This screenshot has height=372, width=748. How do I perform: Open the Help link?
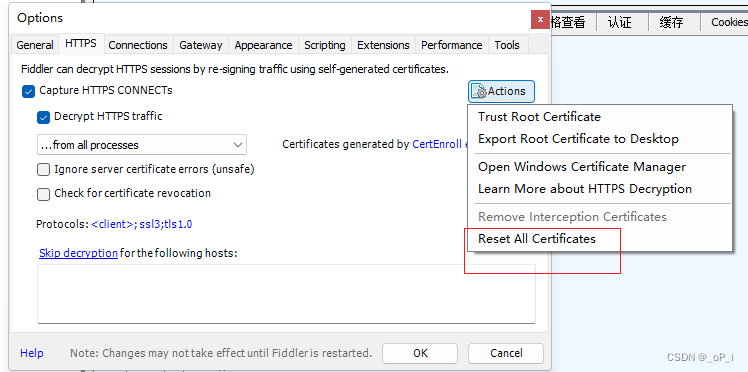click(31, 353)
